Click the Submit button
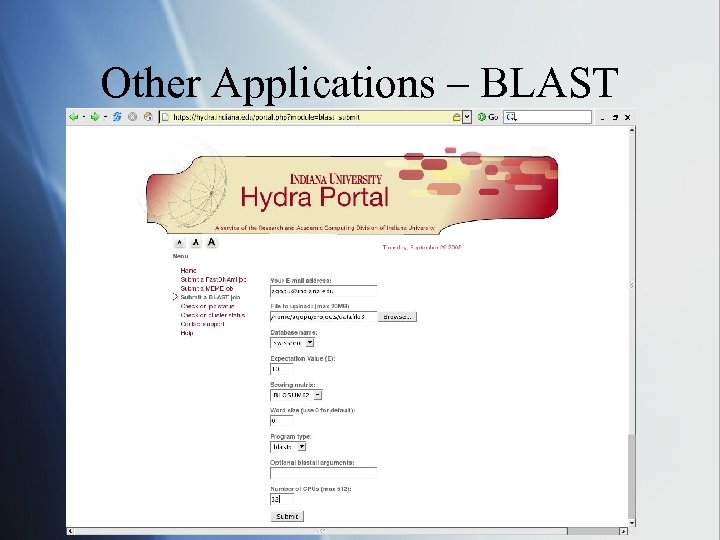This screenshot has height=540, width=720. click(287, 517)
